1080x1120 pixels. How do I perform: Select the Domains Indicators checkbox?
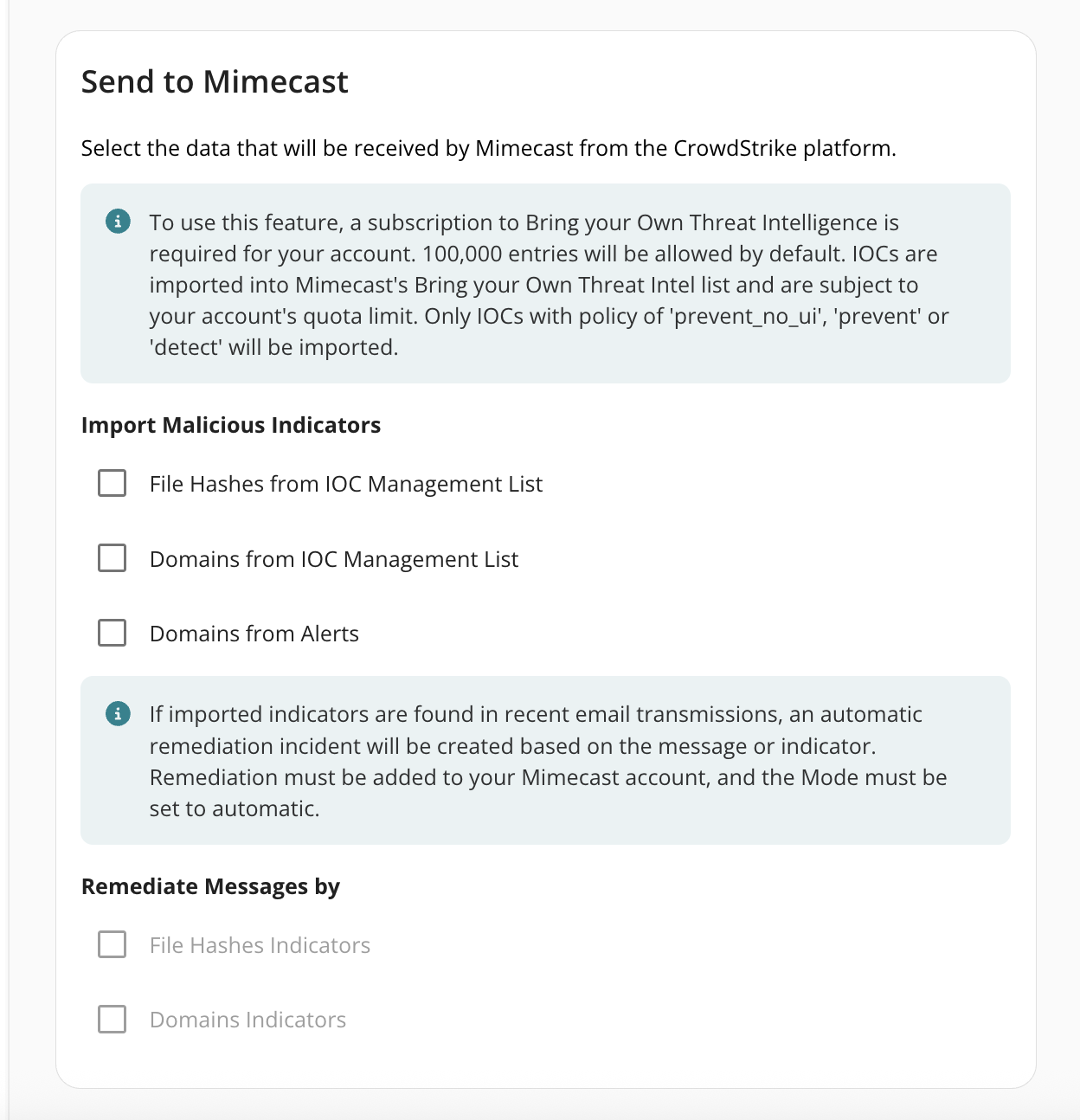pos(112,1019)
